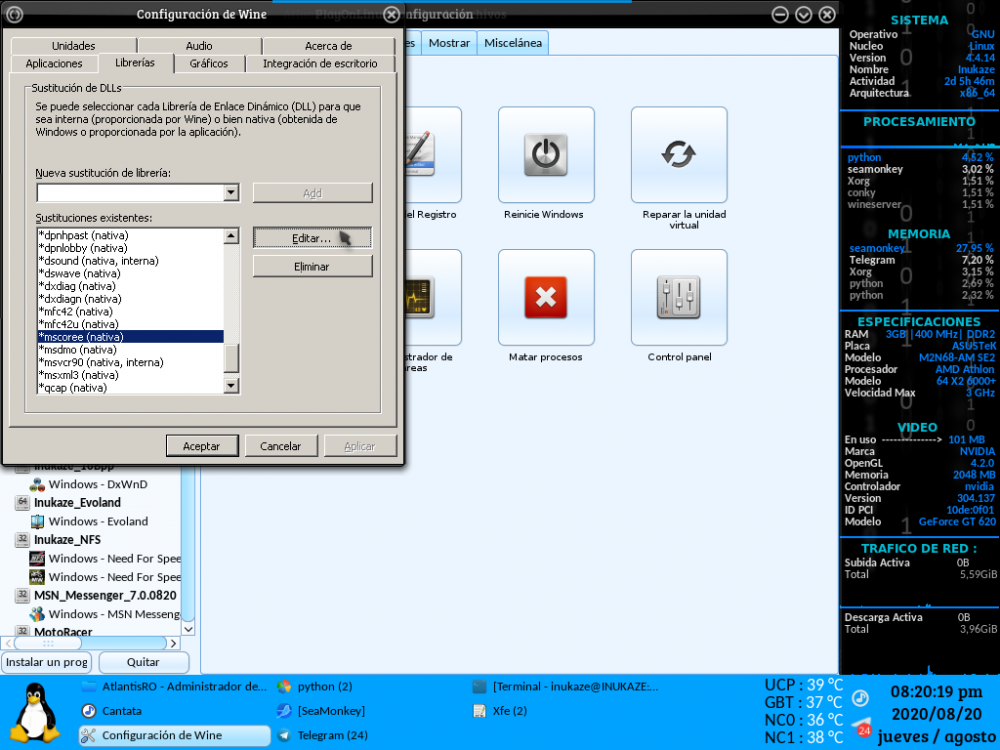Switch to SeaMonkey taskbar window
Screen dimensions: 1000x750
click(x=330, y=711)
